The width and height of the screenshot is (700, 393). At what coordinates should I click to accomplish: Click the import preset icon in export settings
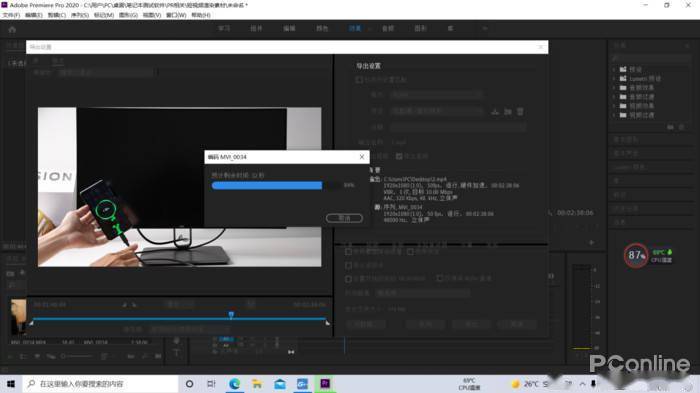pyautogui.click(x=508, y=111)
